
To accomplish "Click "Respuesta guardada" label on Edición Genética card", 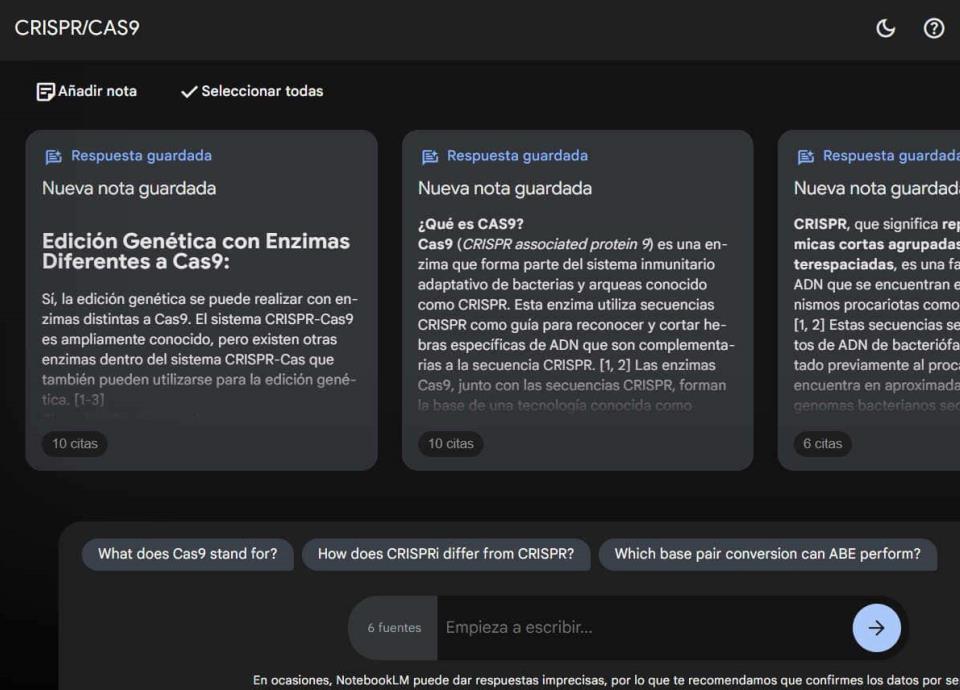I will 141,156.
